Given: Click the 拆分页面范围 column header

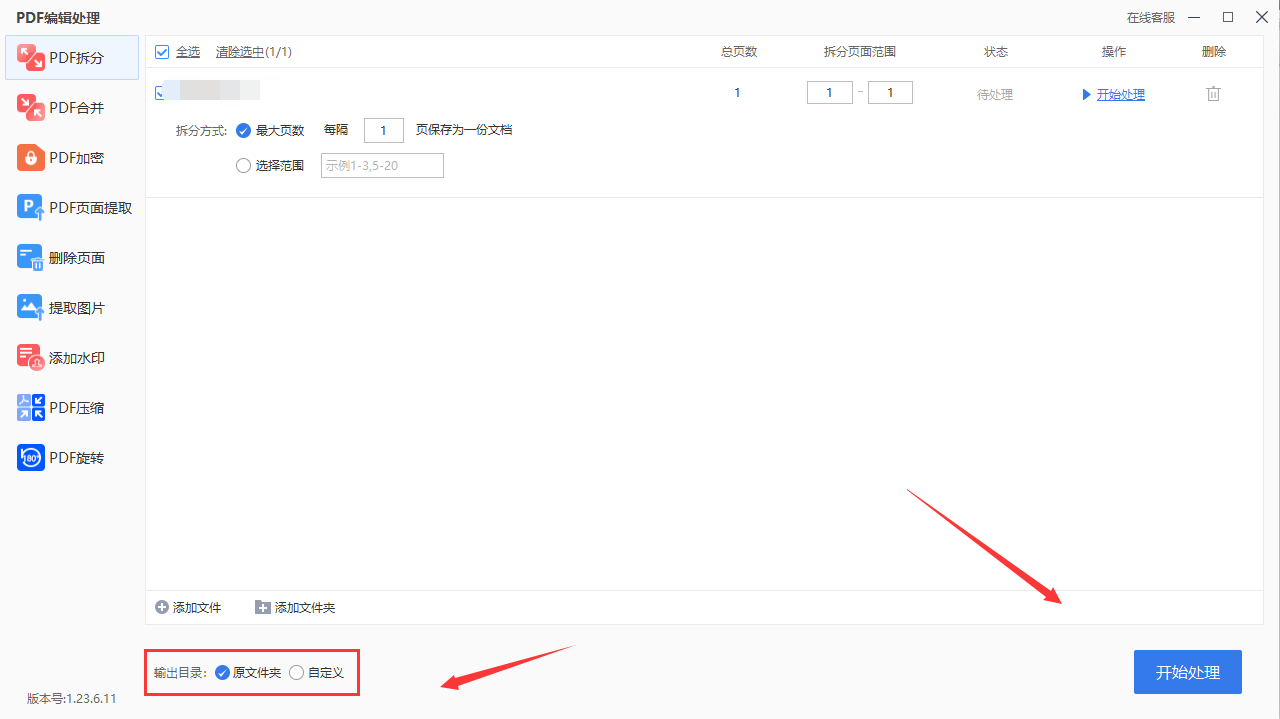Looking at the screenshot, I should click(860, 52).
